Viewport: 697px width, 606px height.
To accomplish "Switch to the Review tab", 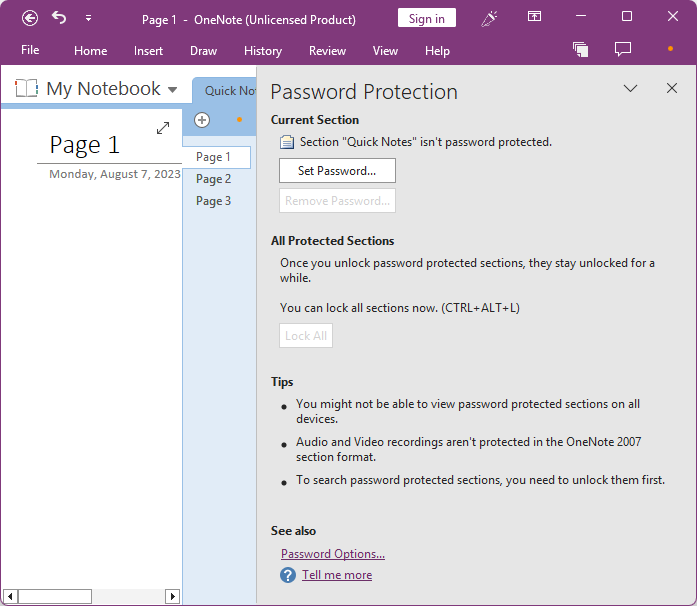I will point(327,51).
